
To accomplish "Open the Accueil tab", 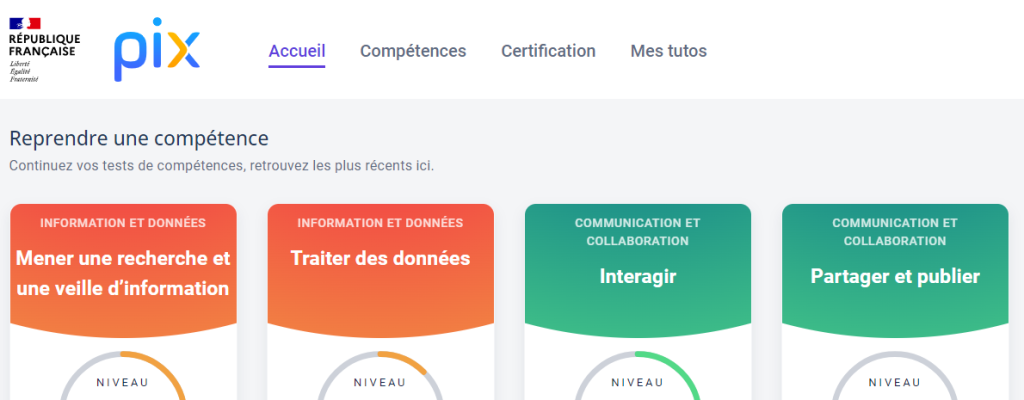I will [x=297, y=51].
